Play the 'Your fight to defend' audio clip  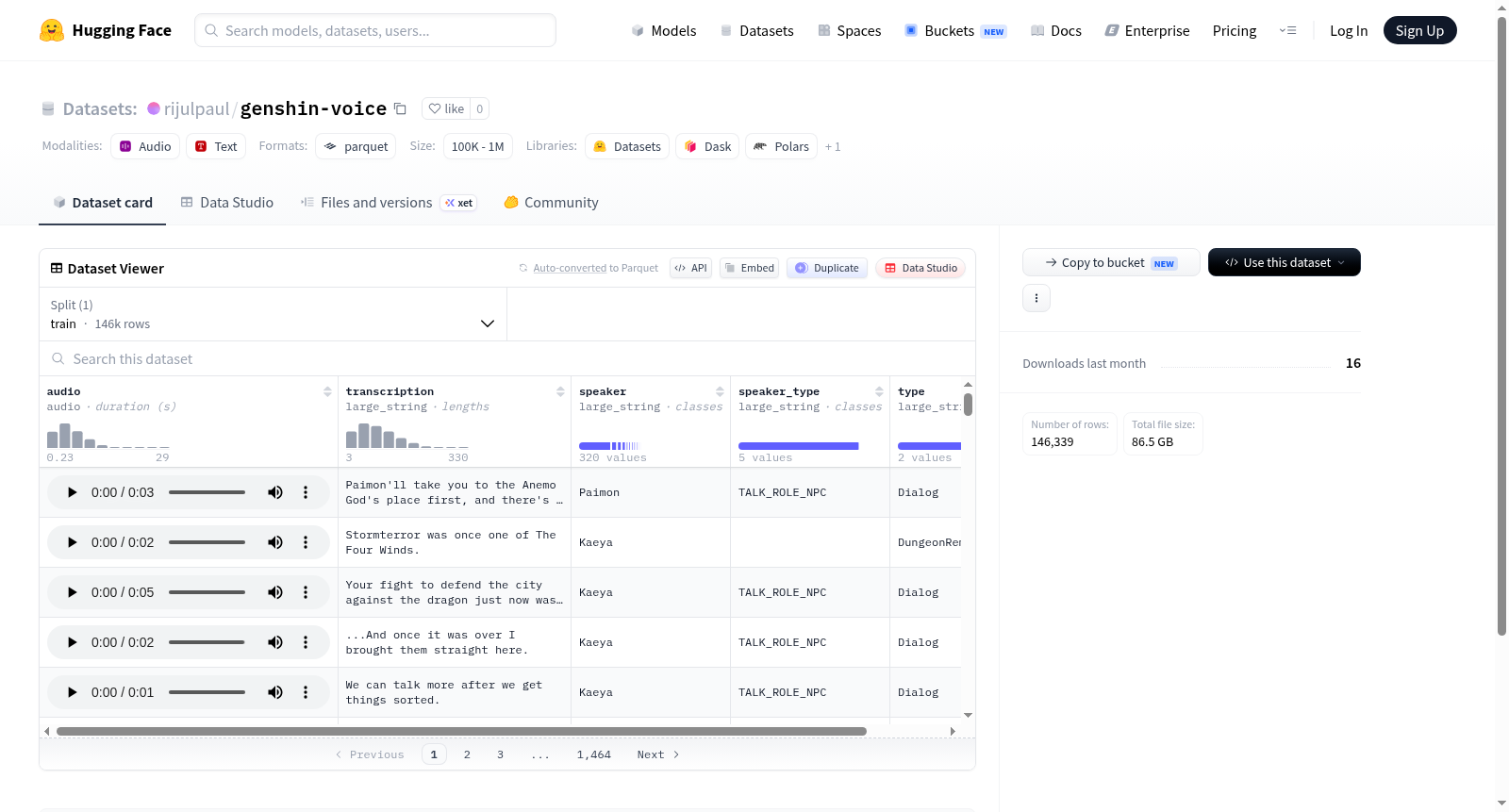pos(73,592)
